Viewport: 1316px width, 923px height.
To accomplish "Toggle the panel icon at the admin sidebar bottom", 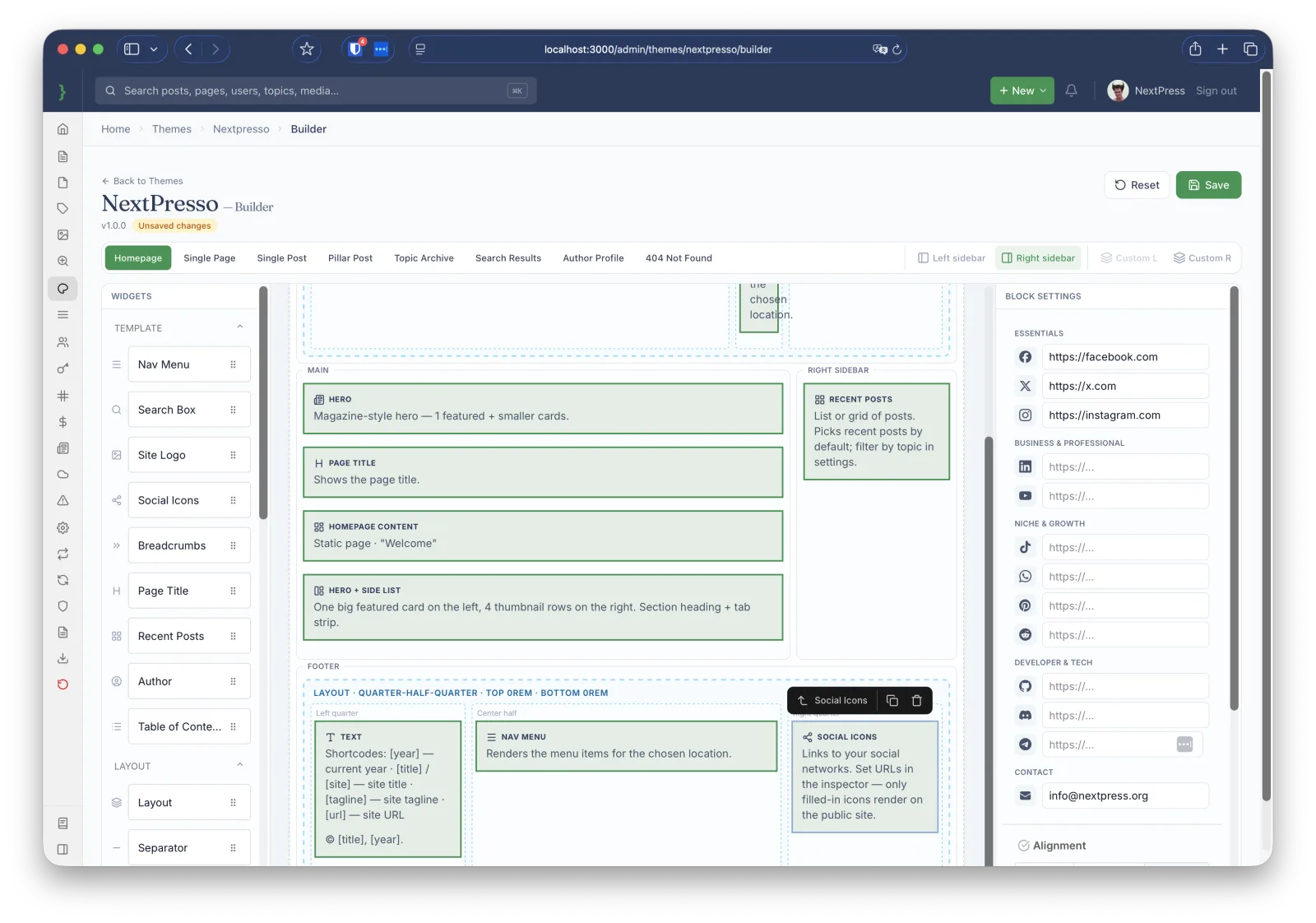I will tap(63, 849).
